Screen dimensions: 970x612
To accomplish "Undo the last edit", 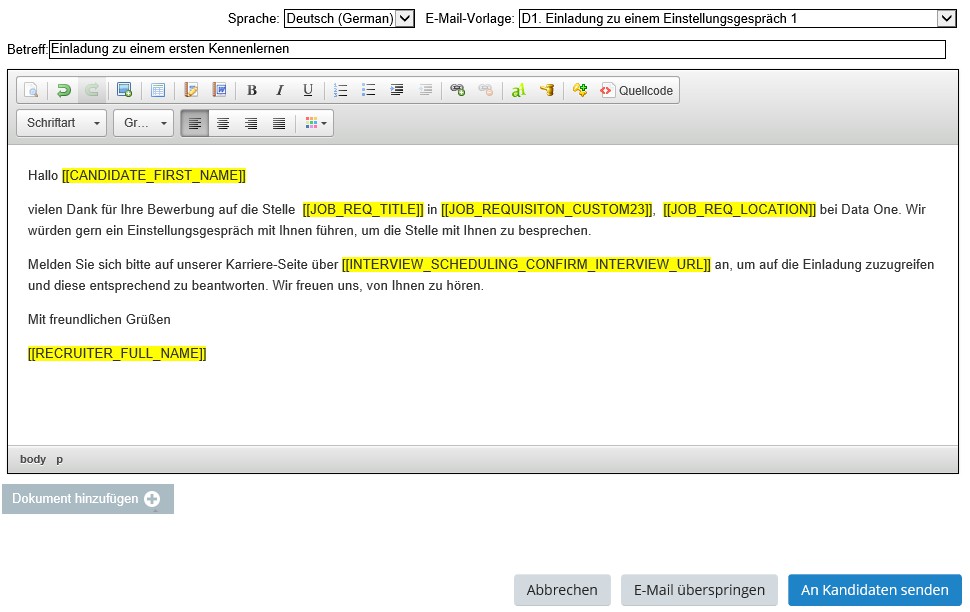I will coord(64,91).
